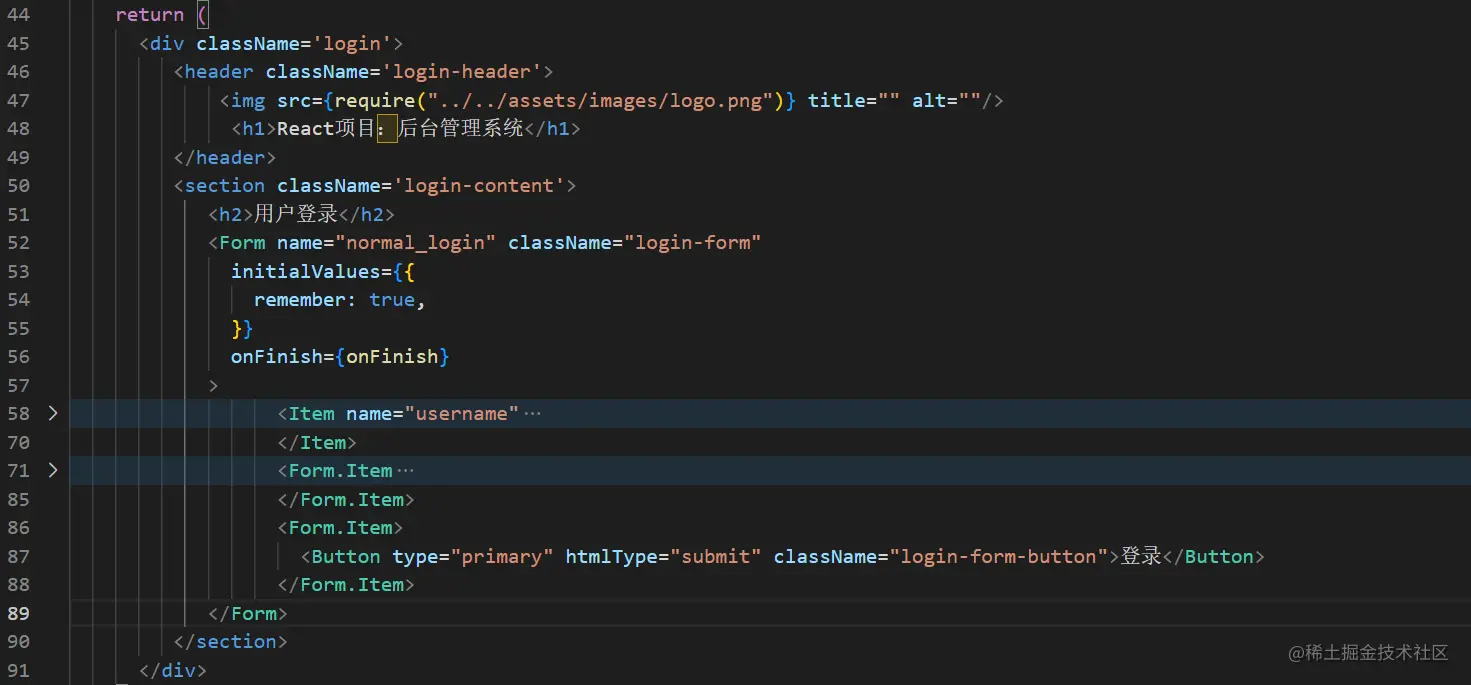The width and height of the screenshot is (1471, 685).
Task: Click "normal_login" string on line 52
Action: click(x=416, y=243)
